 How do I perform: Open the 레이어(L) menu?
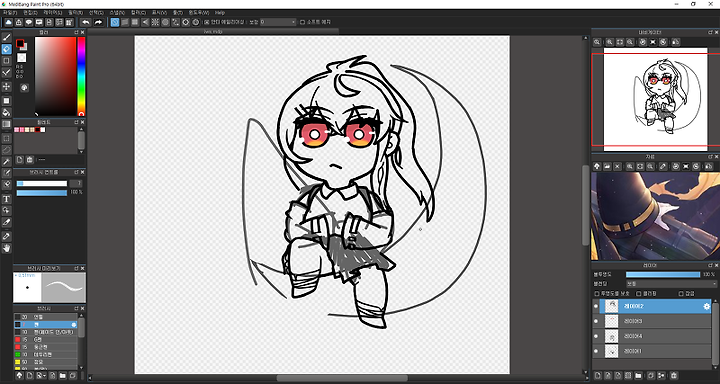click(52, 12)
